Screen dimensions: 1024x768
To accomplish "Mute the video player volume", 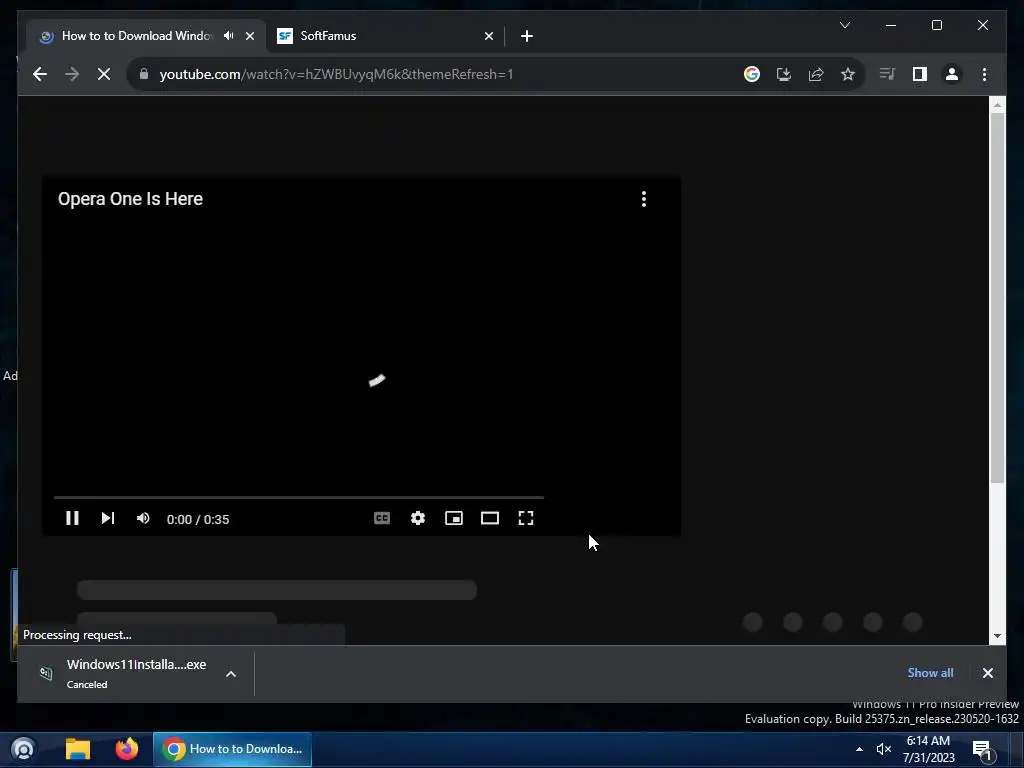I will (143, 519).
